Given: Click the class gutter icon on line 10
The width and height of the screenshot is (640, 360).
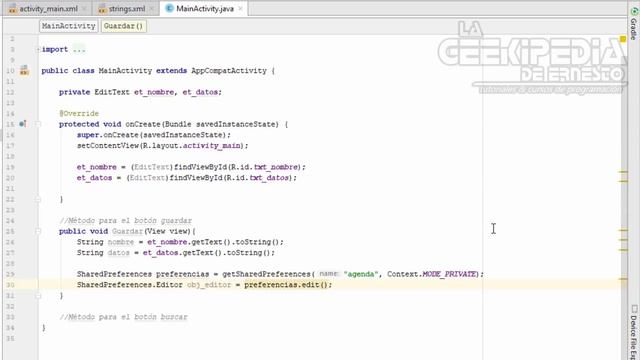Looking at the screenshot, I should click(x=24, y=70).
